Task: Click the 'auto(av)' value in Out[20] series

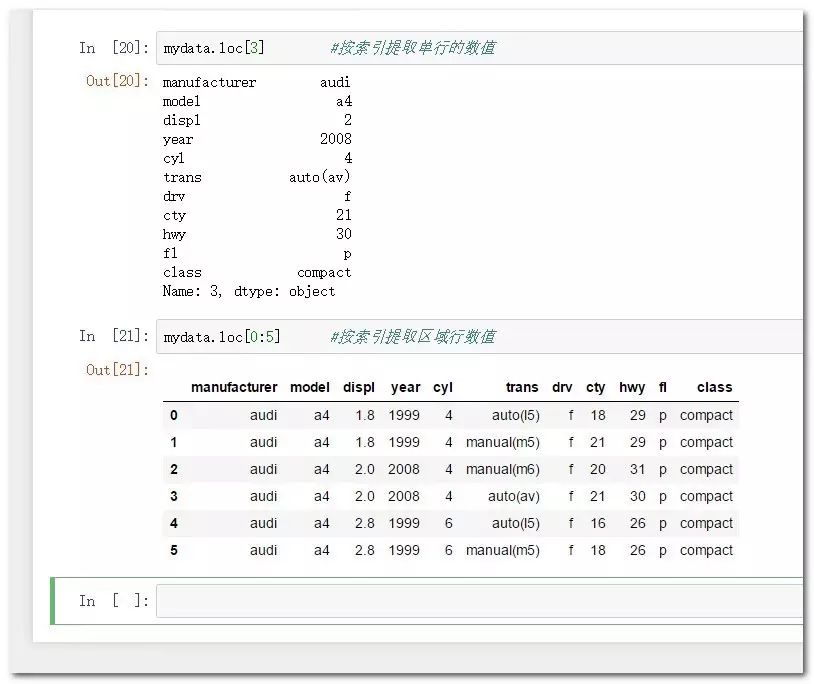Action: point(320,177)
